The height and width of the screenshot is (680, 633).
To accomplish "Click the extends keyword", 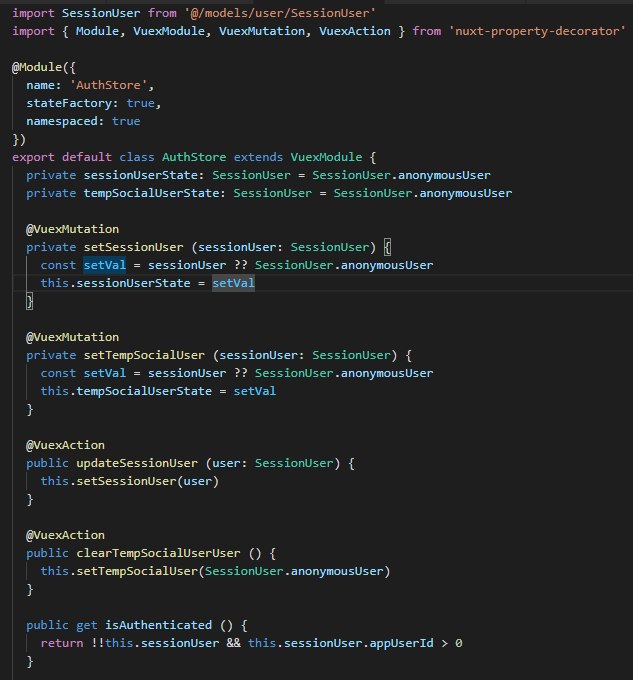I will [x=258, y=157].
